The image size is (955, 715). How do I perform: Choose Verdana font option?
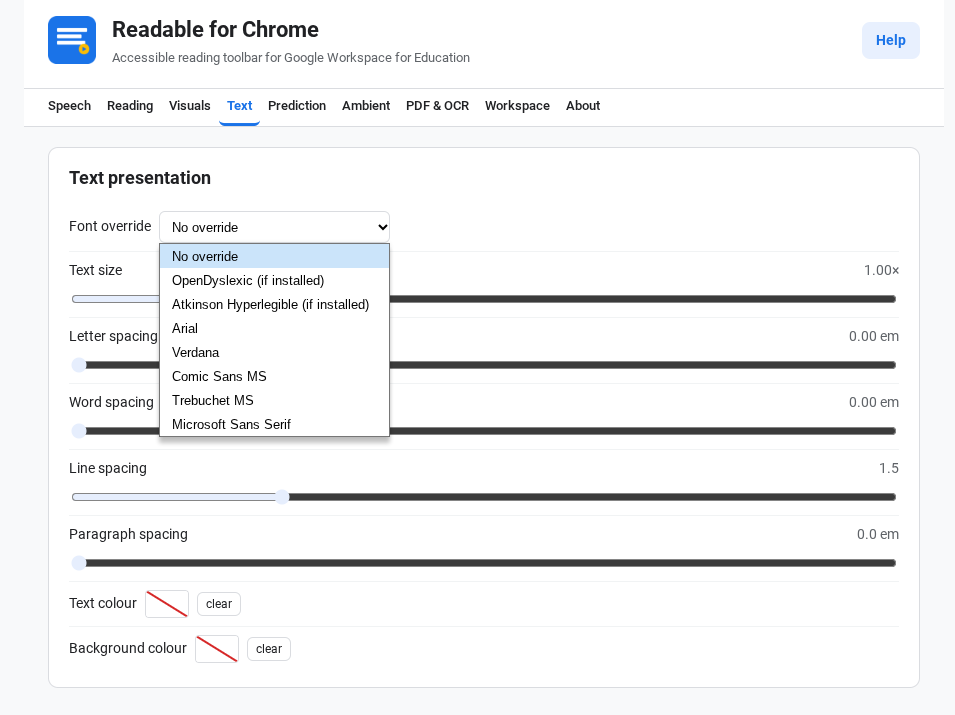click(274, 353)
